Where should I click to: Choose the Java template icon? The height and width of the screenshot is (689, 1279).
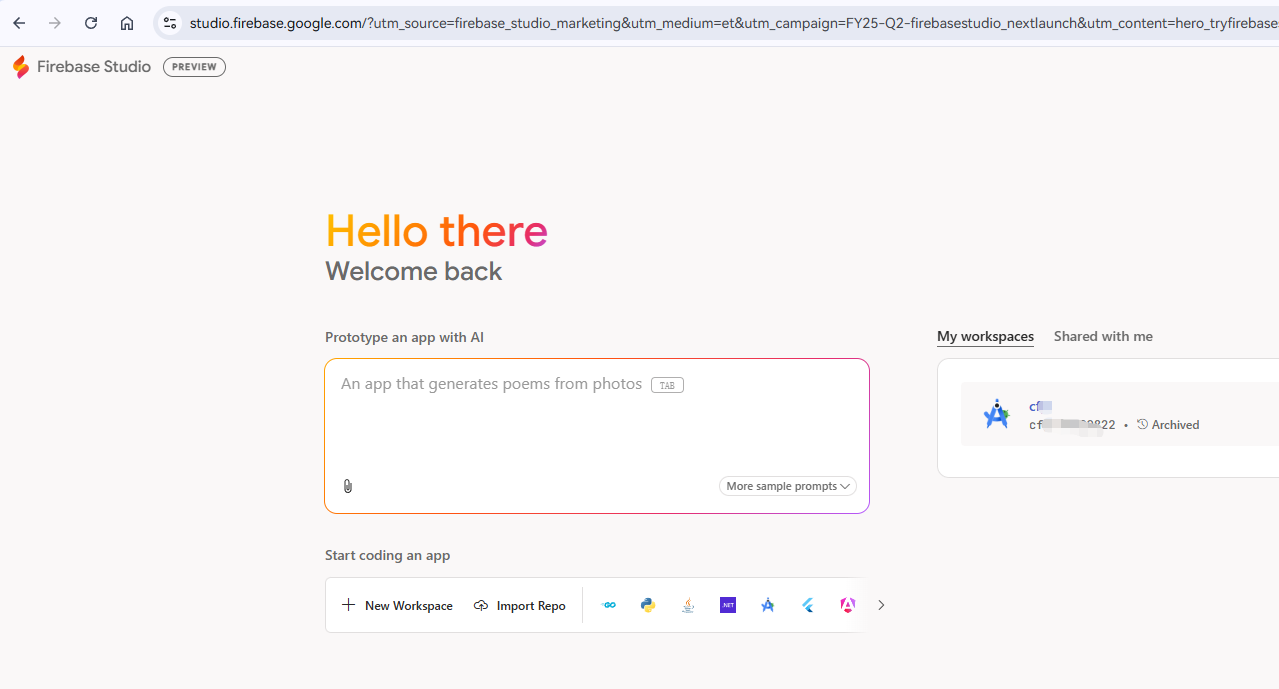(688, 605)
